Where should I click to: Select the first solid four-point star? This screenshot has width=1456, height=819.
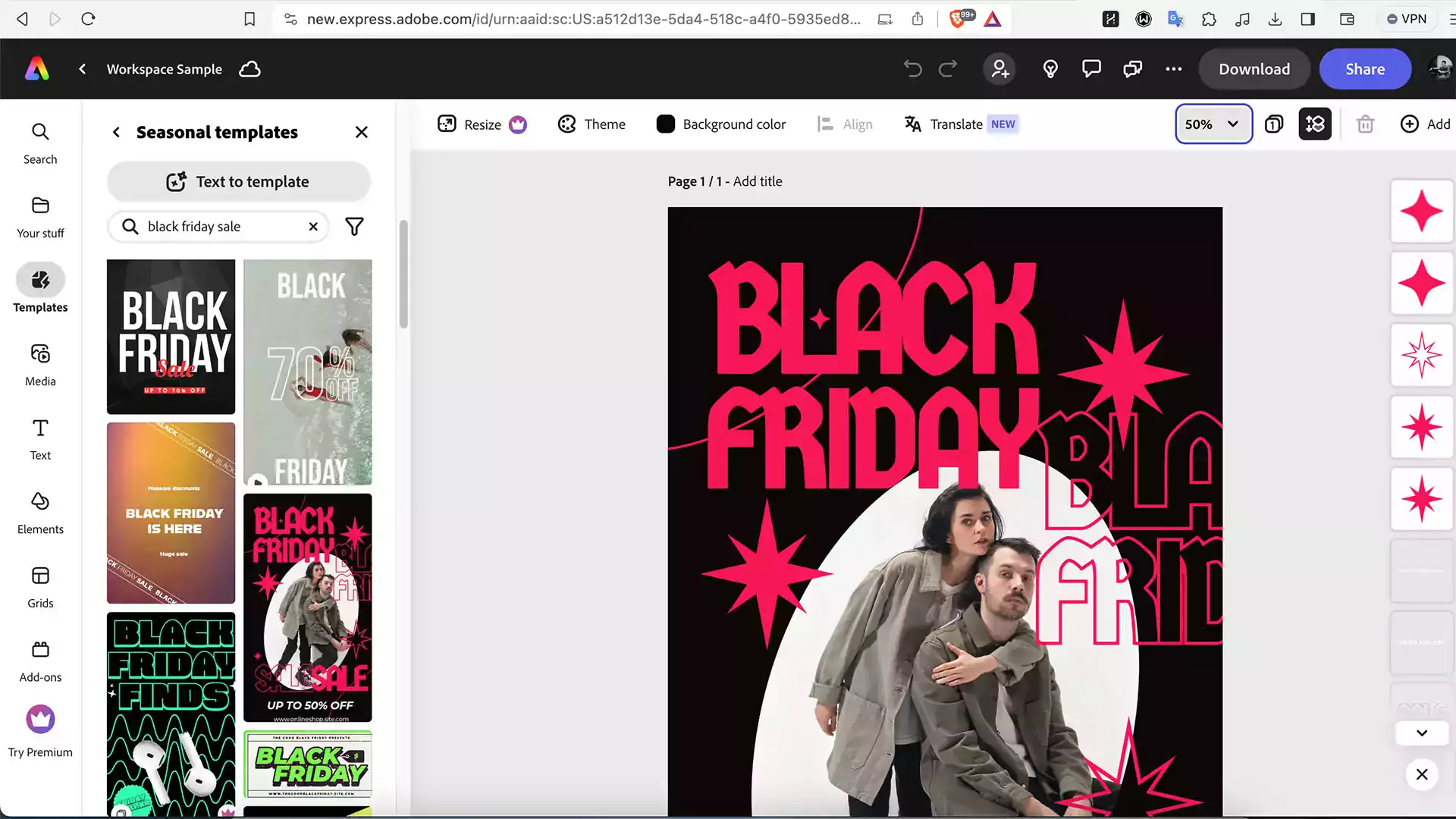[x=1422, y=212]
